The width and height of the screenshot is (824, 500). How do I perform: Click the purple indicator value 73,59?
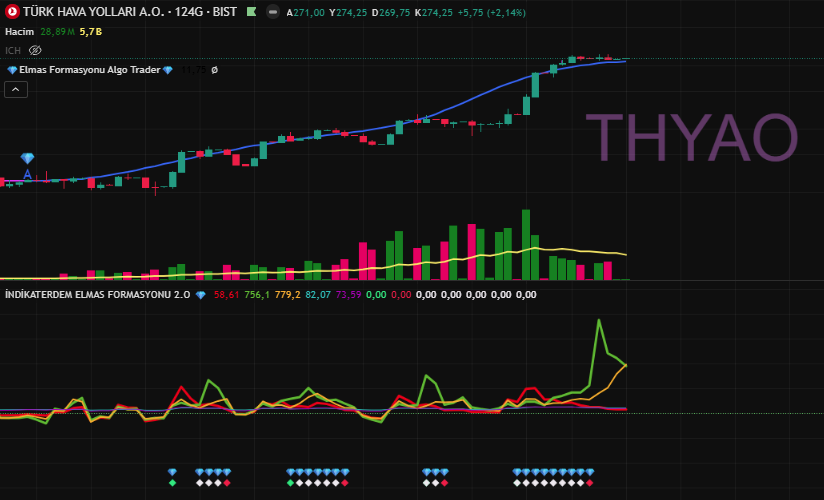click(x=348, y=295)
